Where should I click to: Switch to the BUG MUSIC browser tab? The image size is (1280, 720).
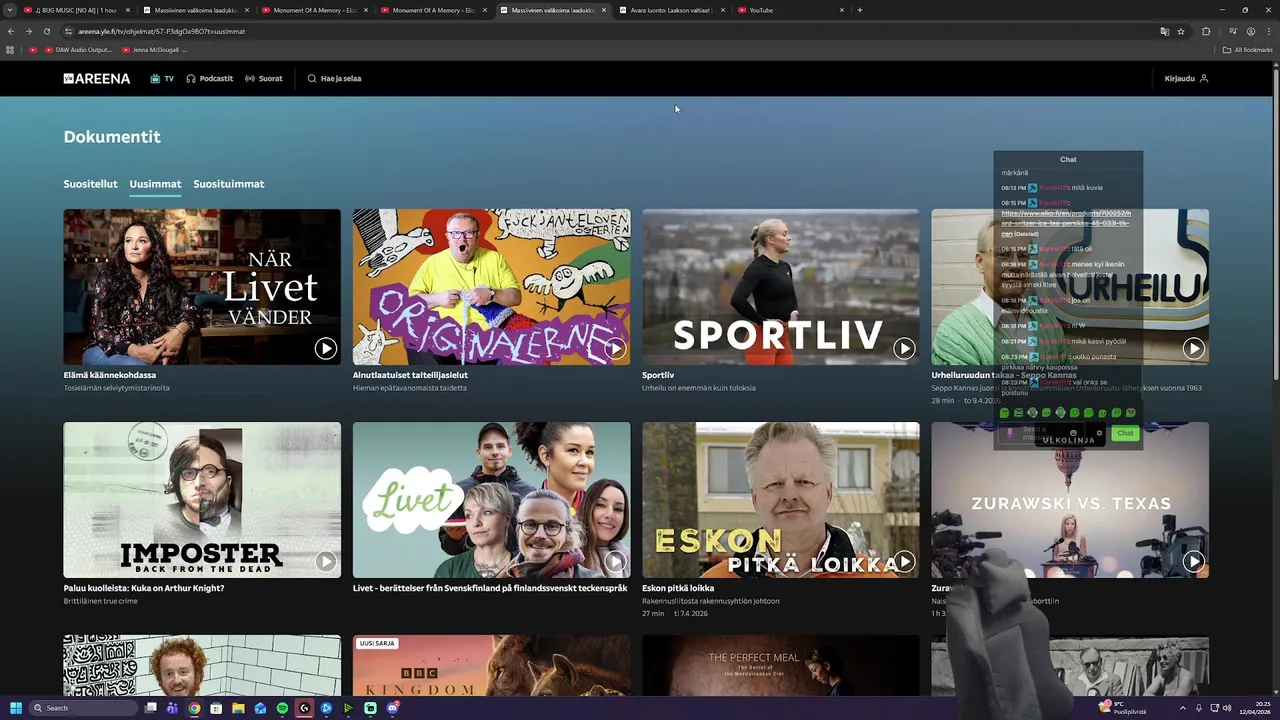pos(76,10)
